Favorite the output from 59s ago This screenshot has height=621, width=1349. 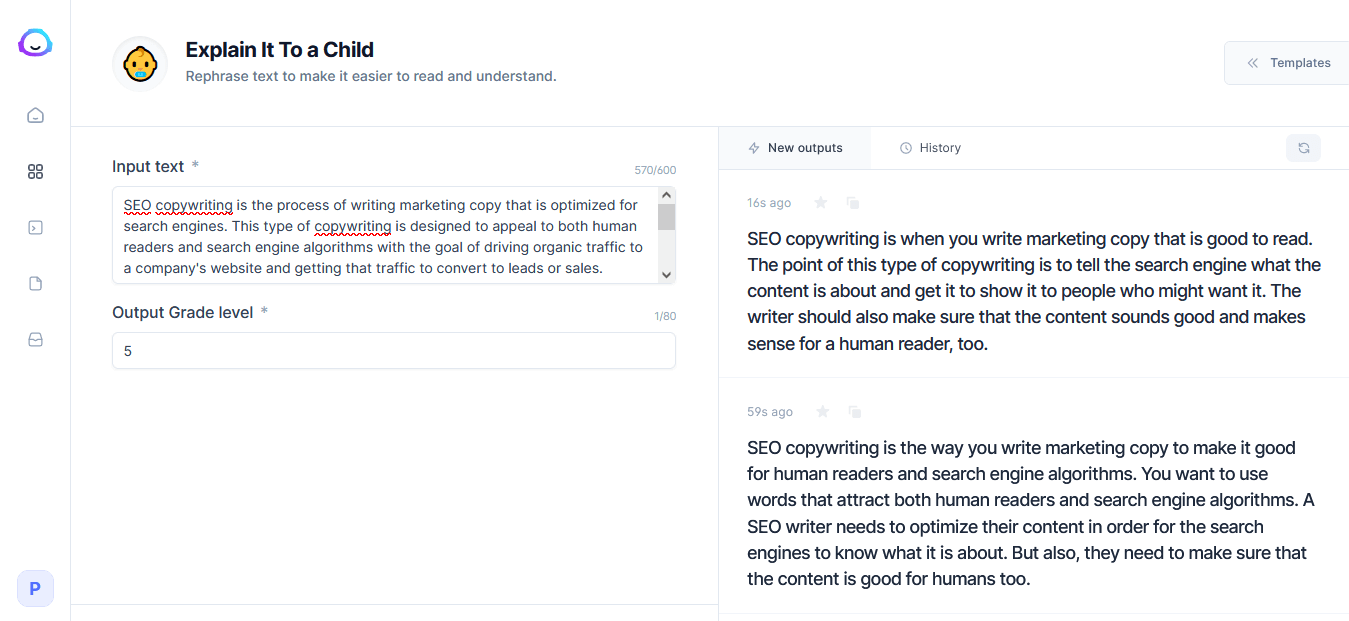(x=823, y=412)
